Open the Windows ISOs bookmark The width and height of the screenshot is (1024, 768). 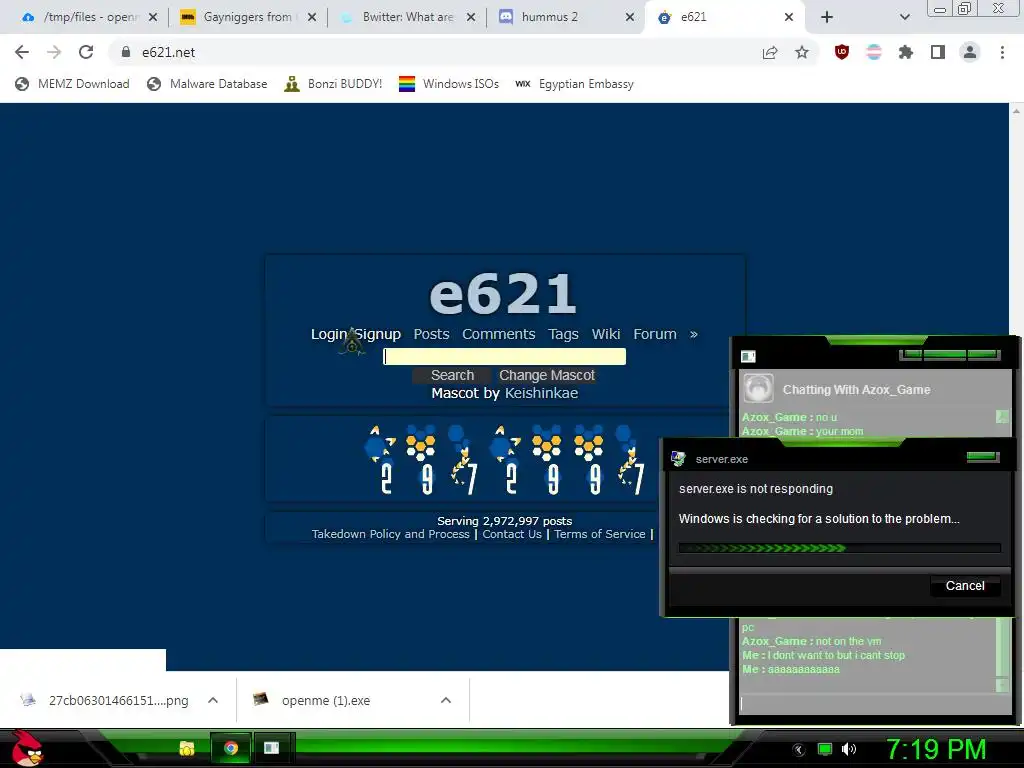tap(449, 84)
